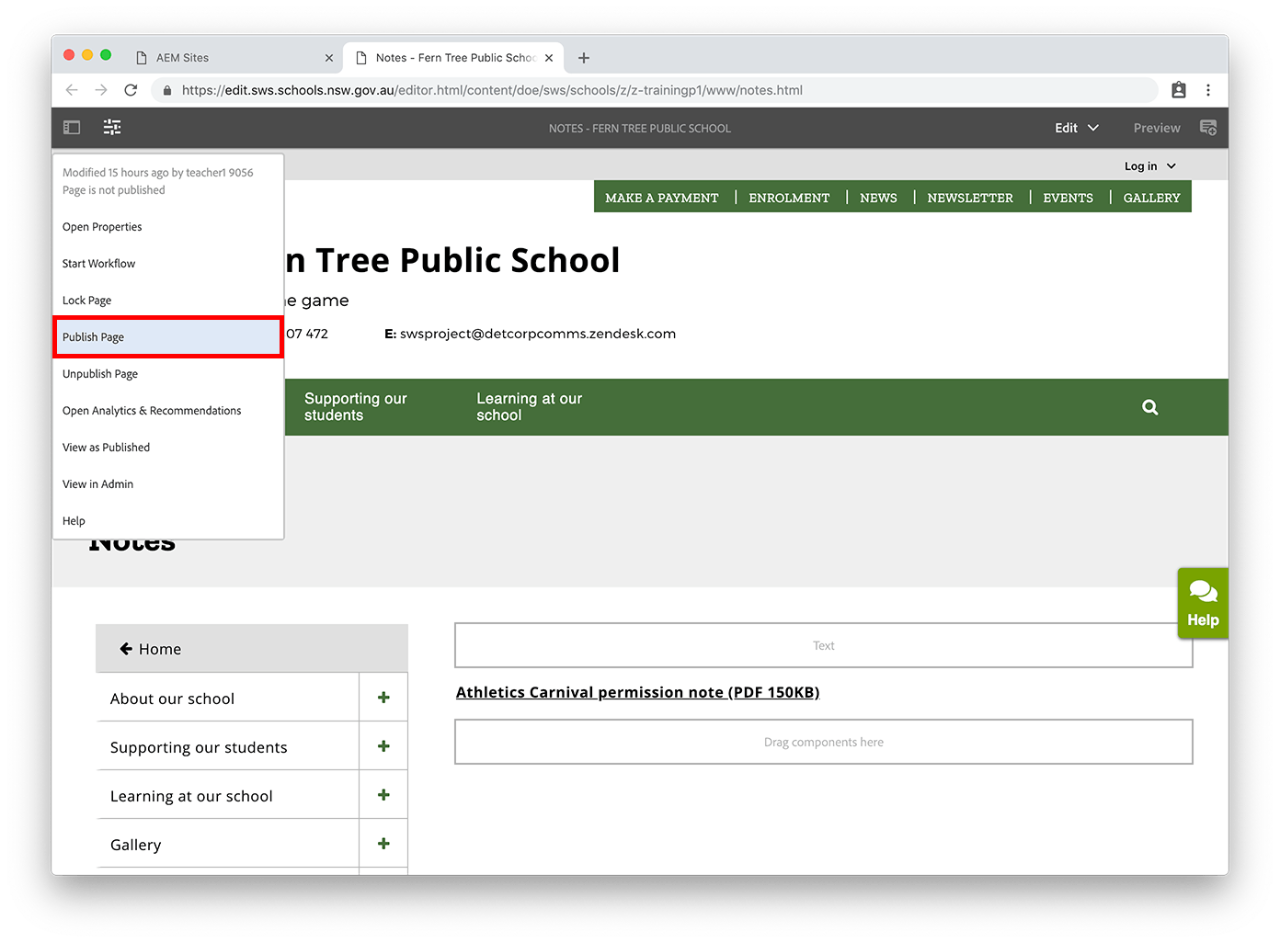
Task: Expand Learning at our school with plus
Action: (x=383, y=795)
